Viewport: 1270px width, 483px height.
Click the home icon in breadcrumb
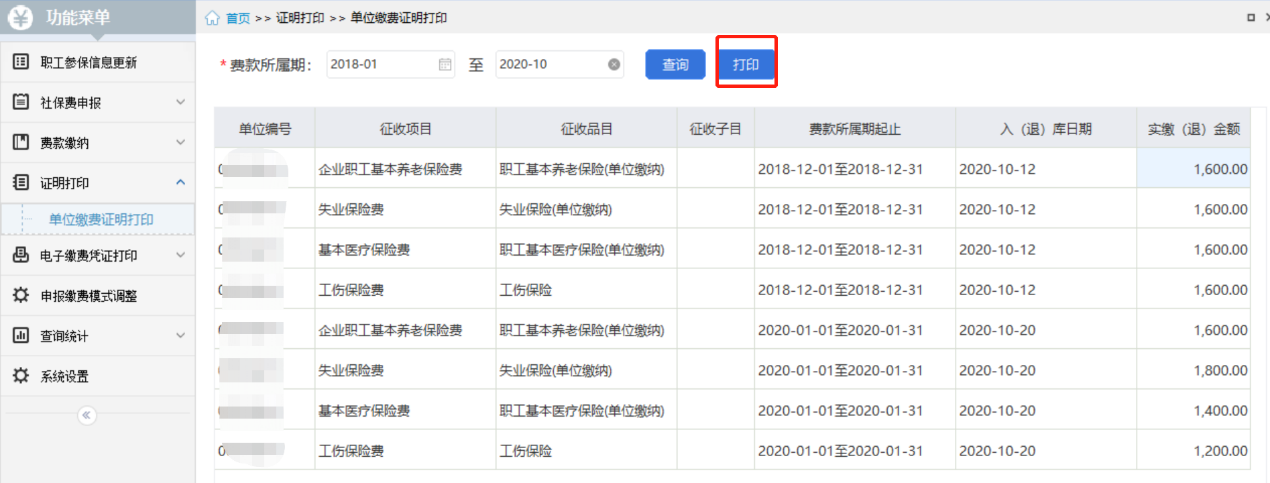click(x=212, y=18)
